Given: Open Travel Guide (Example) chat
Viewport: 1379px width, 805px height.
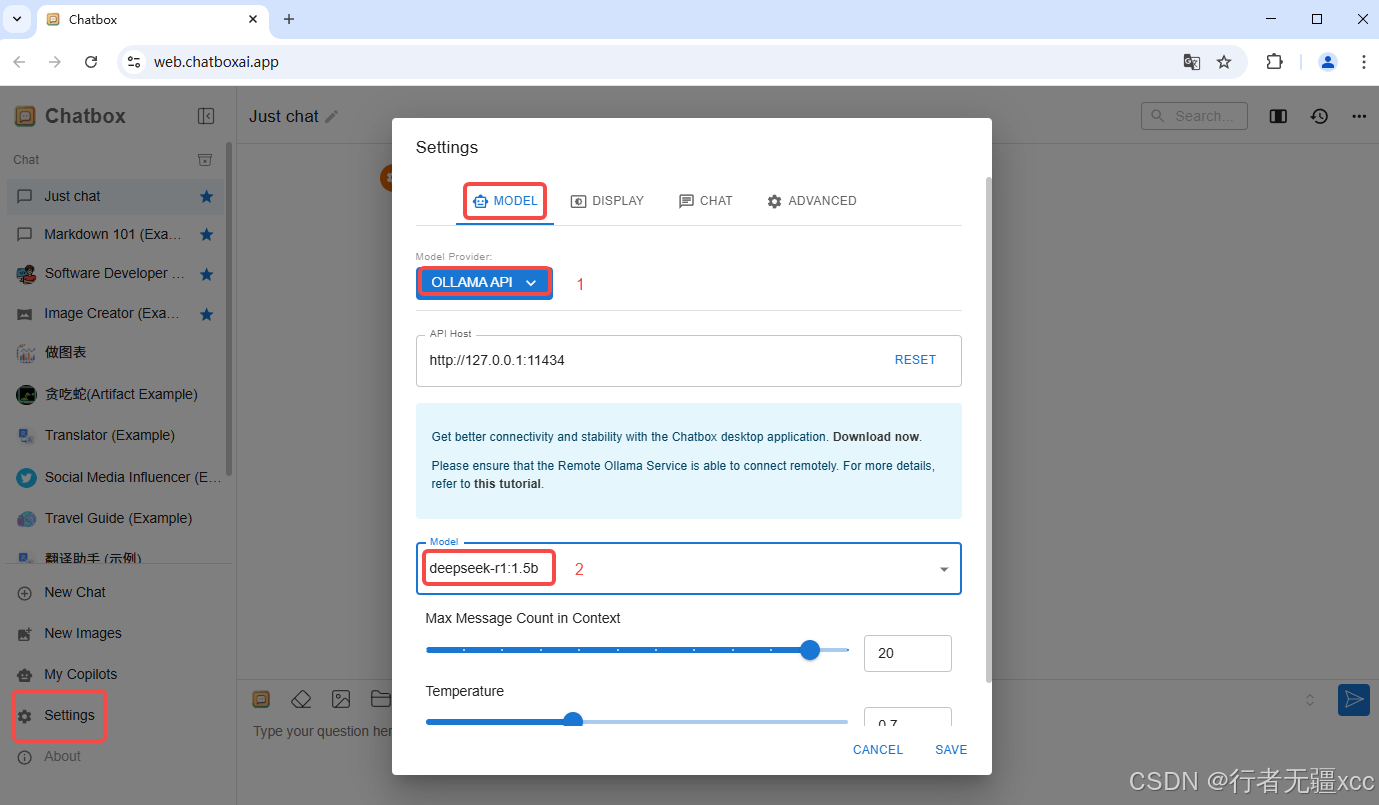Looking at the screenshot, I should pos(115,518).
